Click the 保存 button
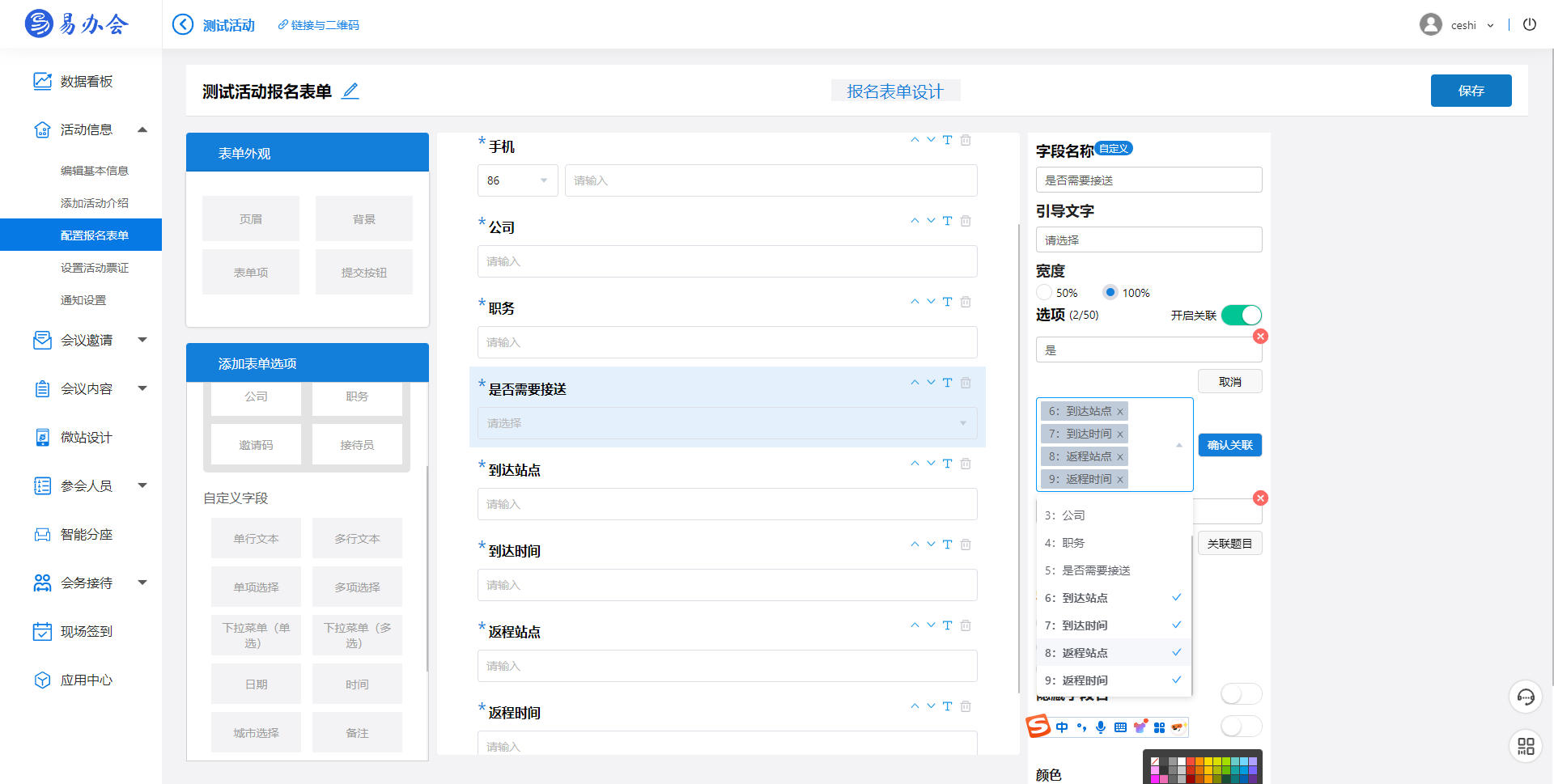1554x784 pixels. (x=1471, y=91)
